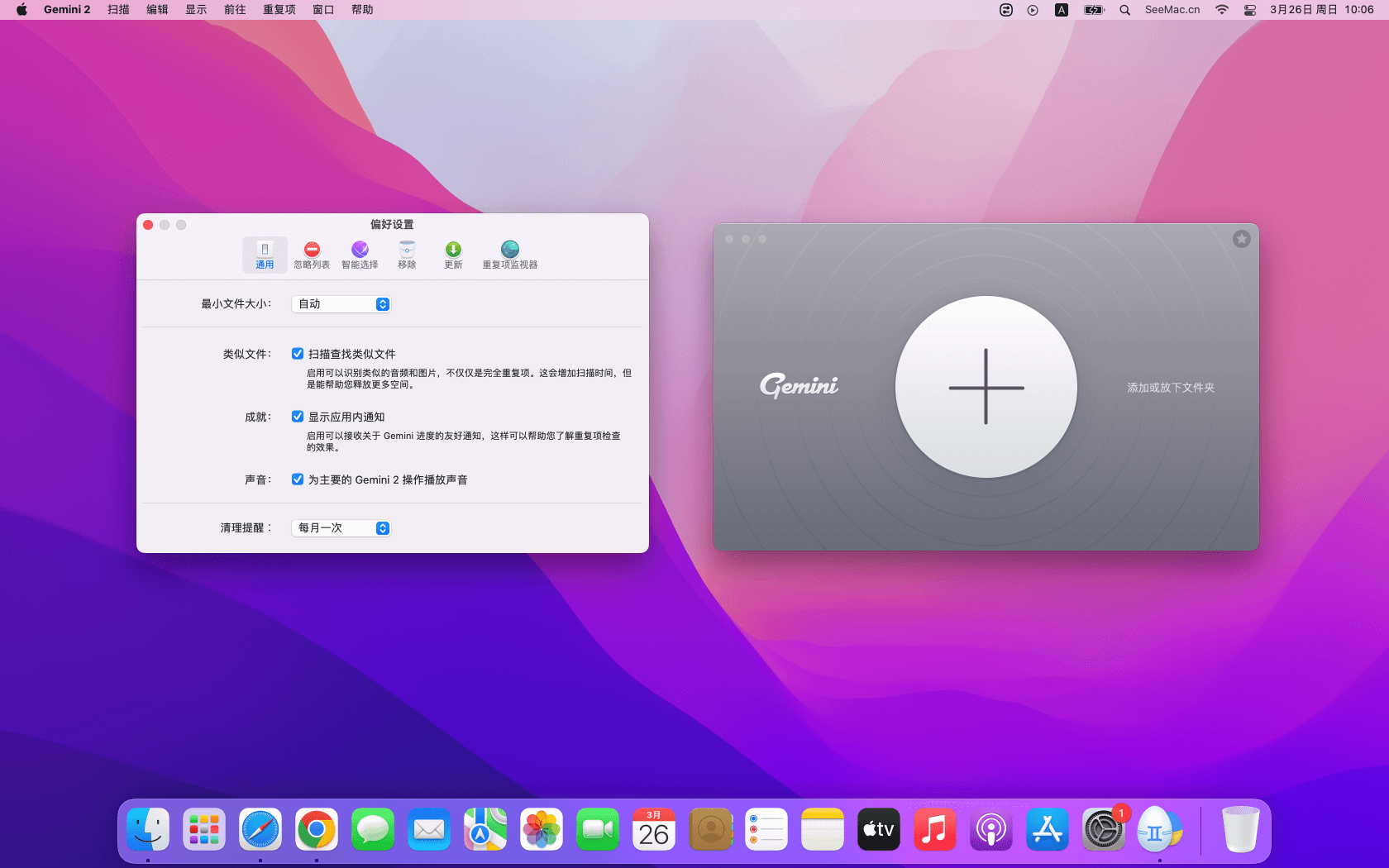Open Launchpad from the Dock
The image size is (1389, 868).
(x=204, y=829)
